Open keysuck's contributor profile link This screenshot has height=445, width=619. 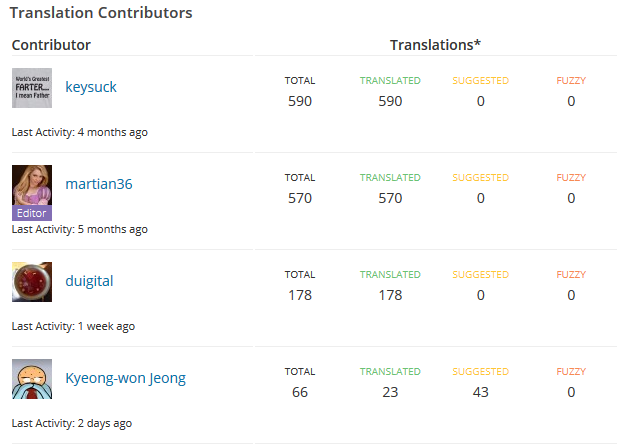(91, 87)
